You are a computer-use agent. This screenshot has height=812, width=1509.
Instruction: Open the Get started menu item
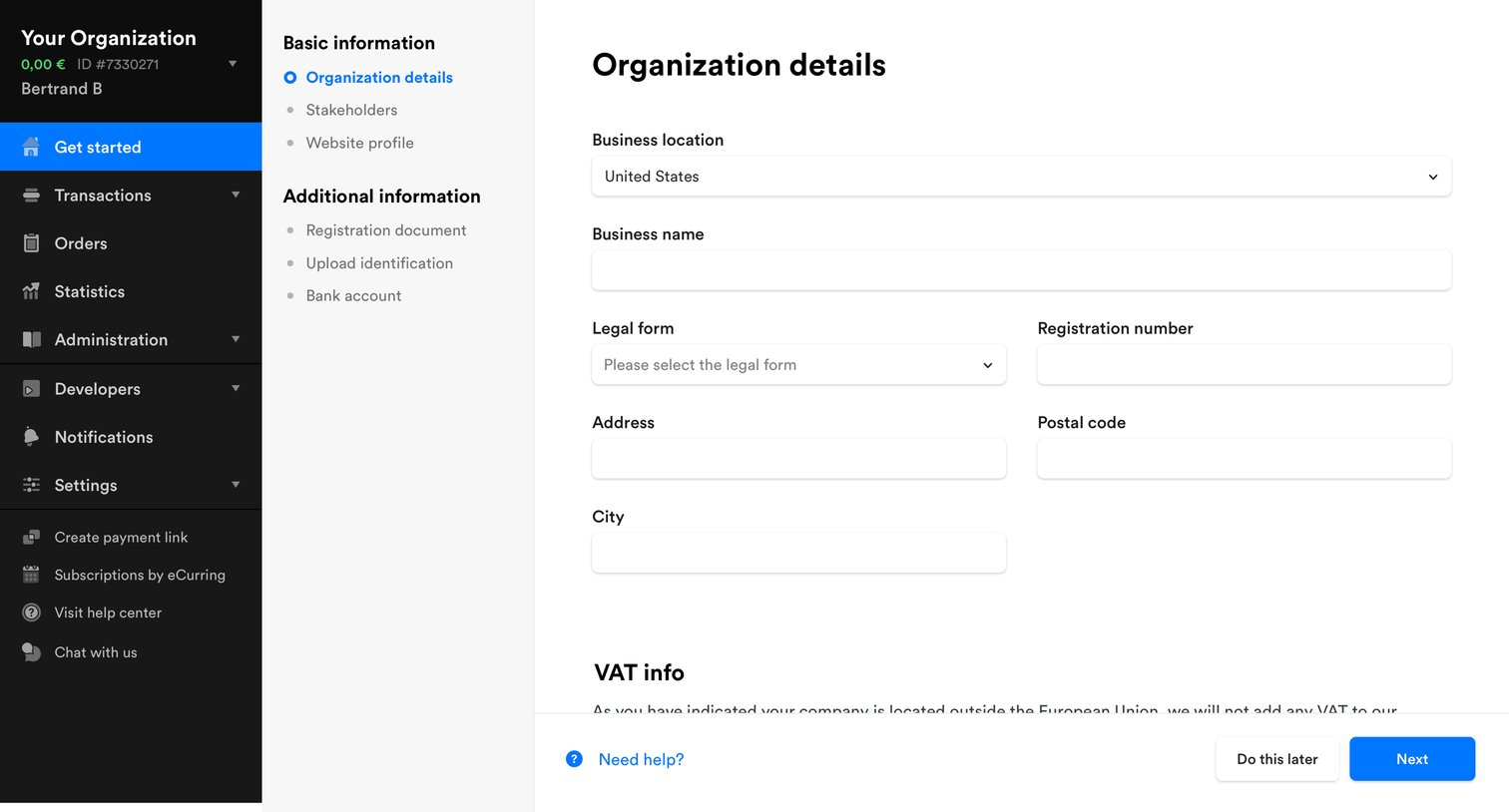tap(131, 147)
